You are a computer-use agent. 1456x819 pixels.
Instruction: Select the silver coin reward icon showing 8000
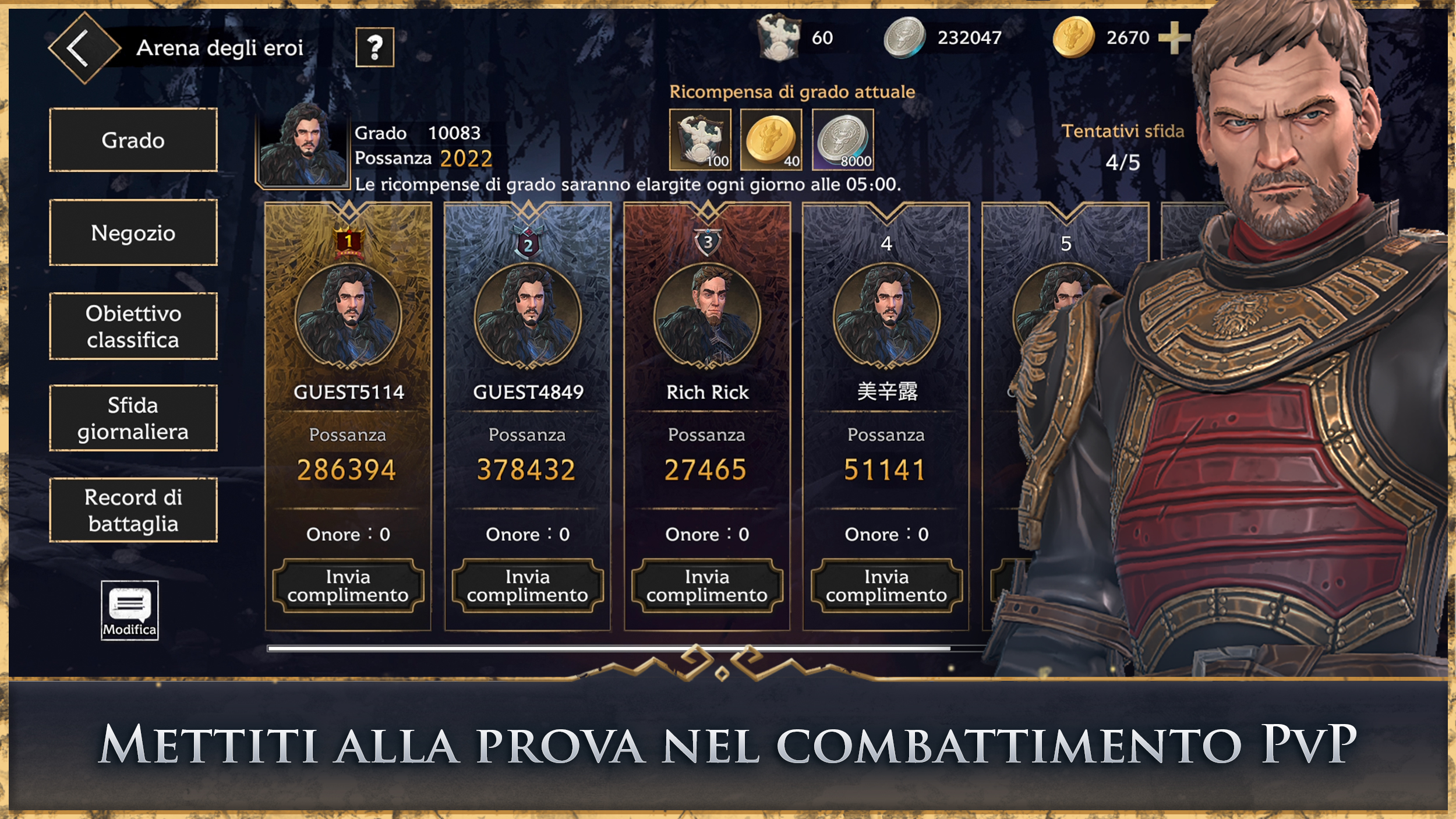(x=843, y=140)
